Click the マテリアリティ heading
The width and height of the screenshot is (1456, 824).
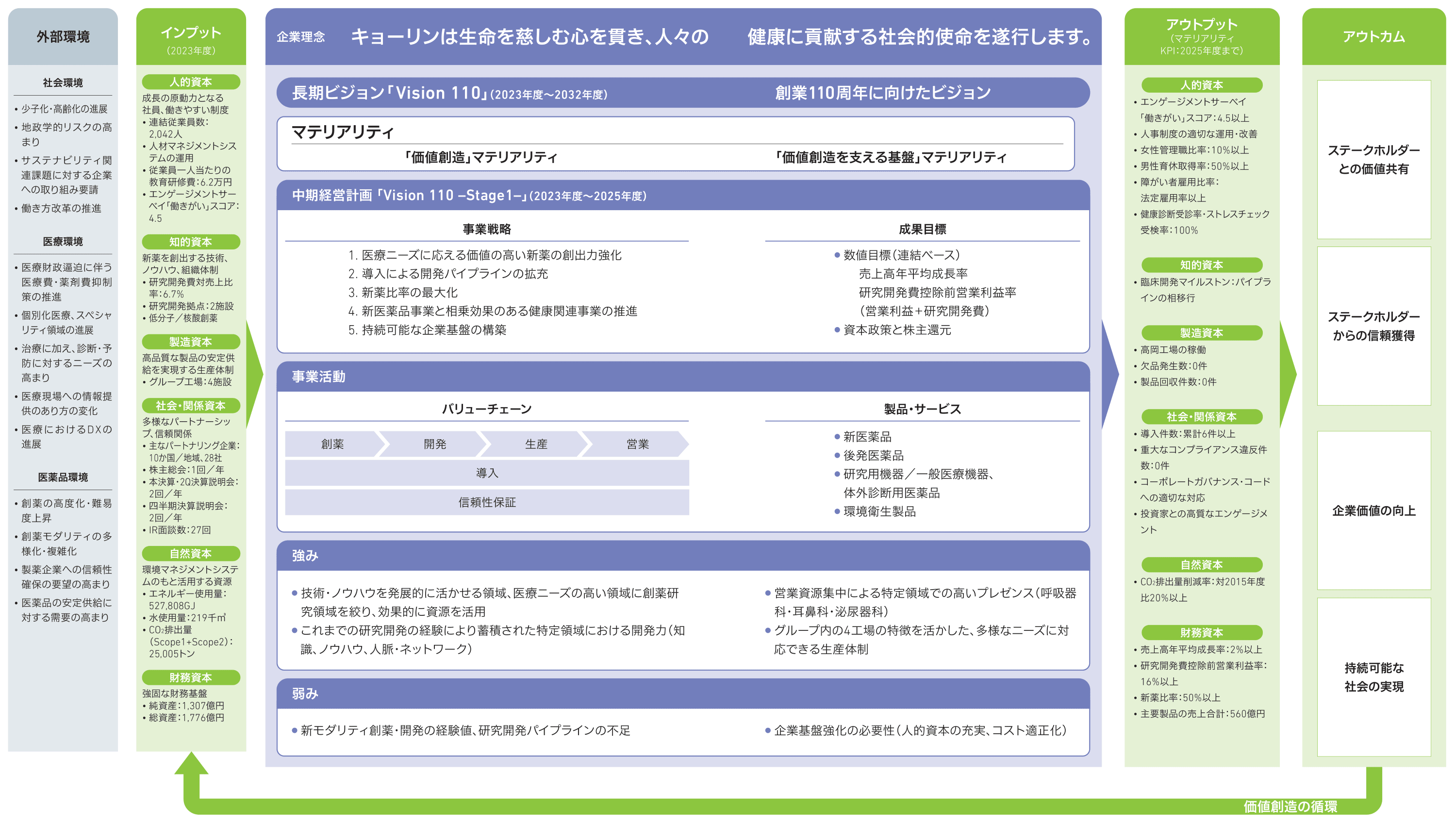click(342, 132)
